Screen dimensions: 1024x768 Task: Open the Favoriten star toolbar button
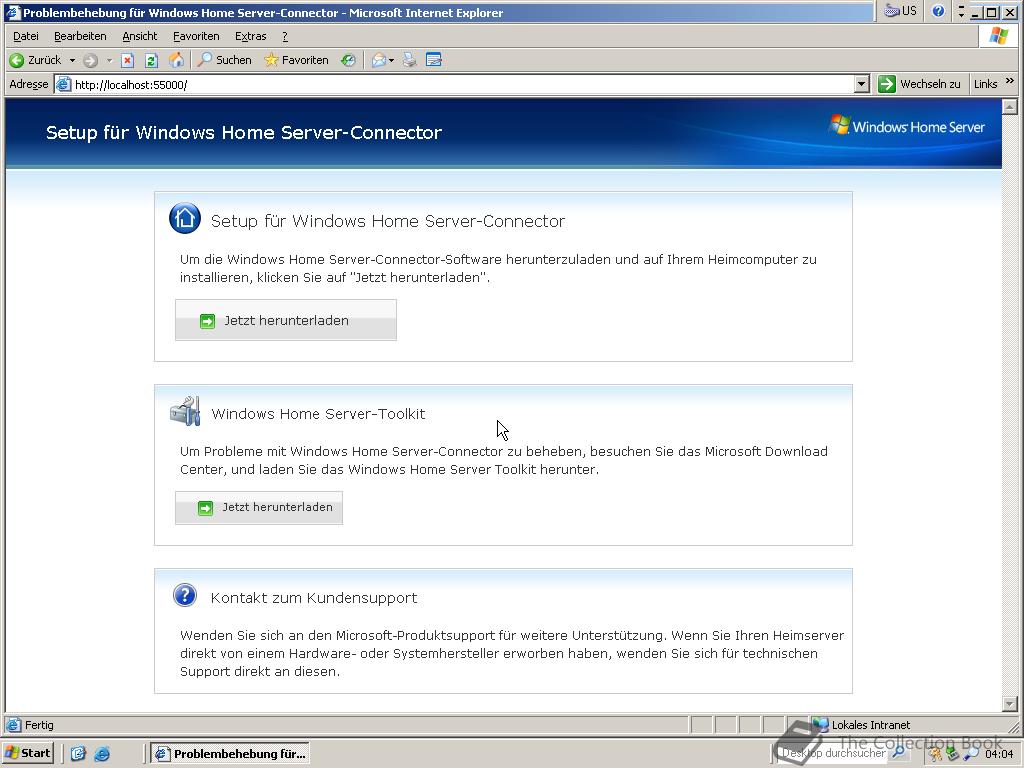pos(296,60)
